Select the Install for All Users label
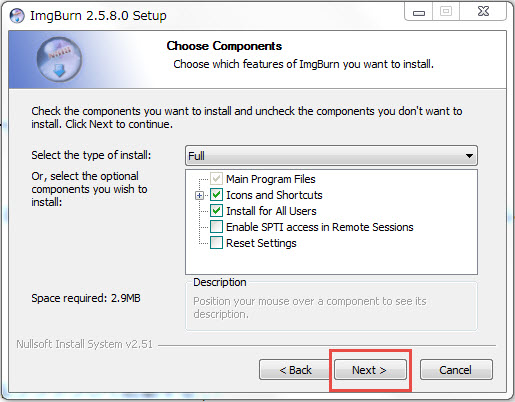The height and width of the screenshot is (402, 515). [271, 211]
